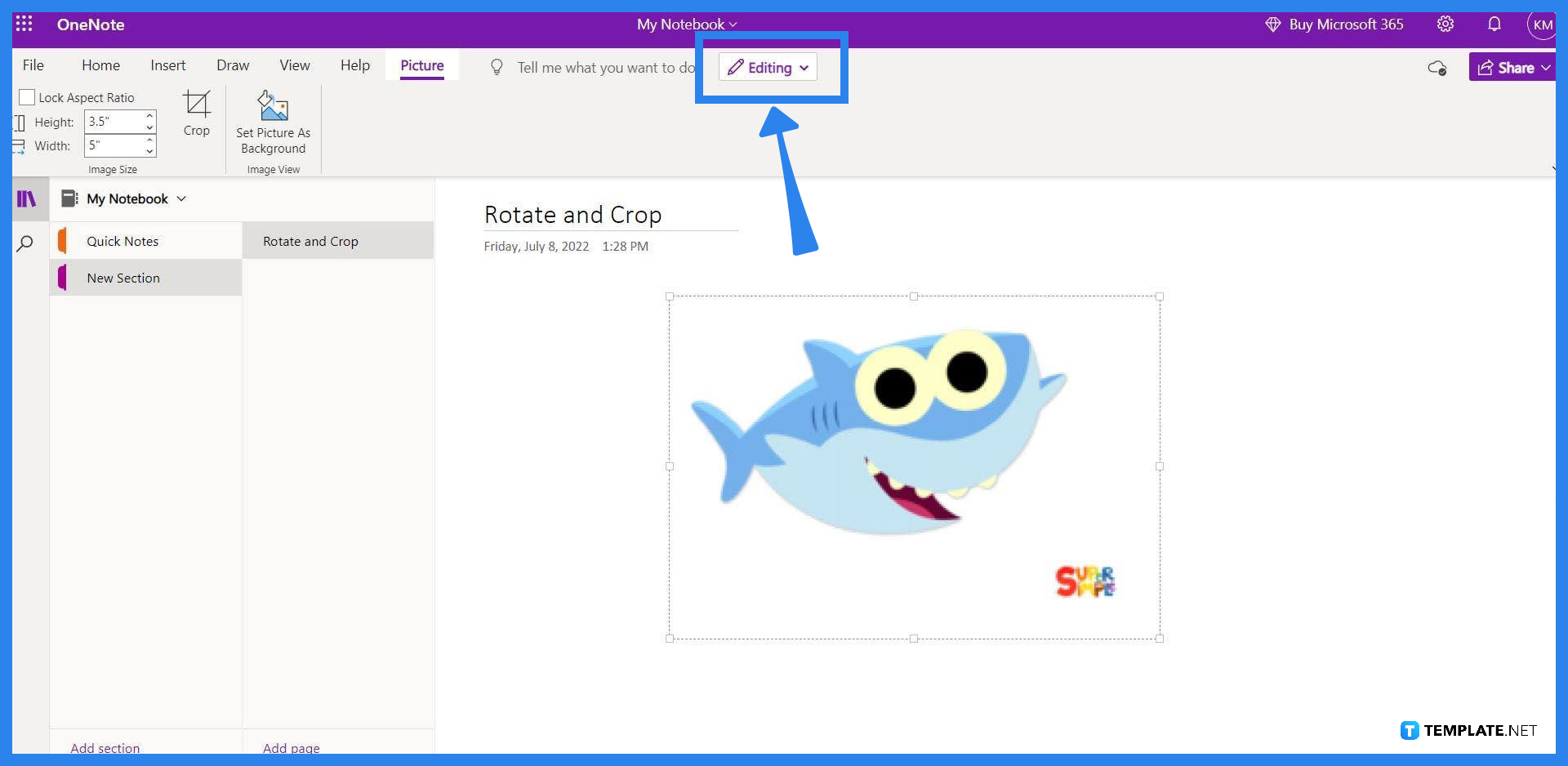This screenshot has height=766, width=1568.
Task: Open the notebooks pane icon
Action: pos(27,198)
